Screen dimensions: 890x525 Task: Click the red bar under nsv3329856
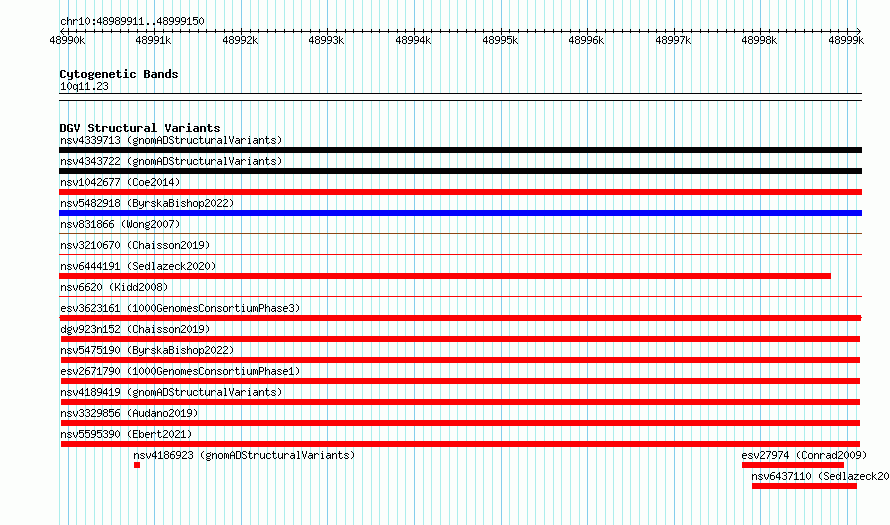point(460,423)
